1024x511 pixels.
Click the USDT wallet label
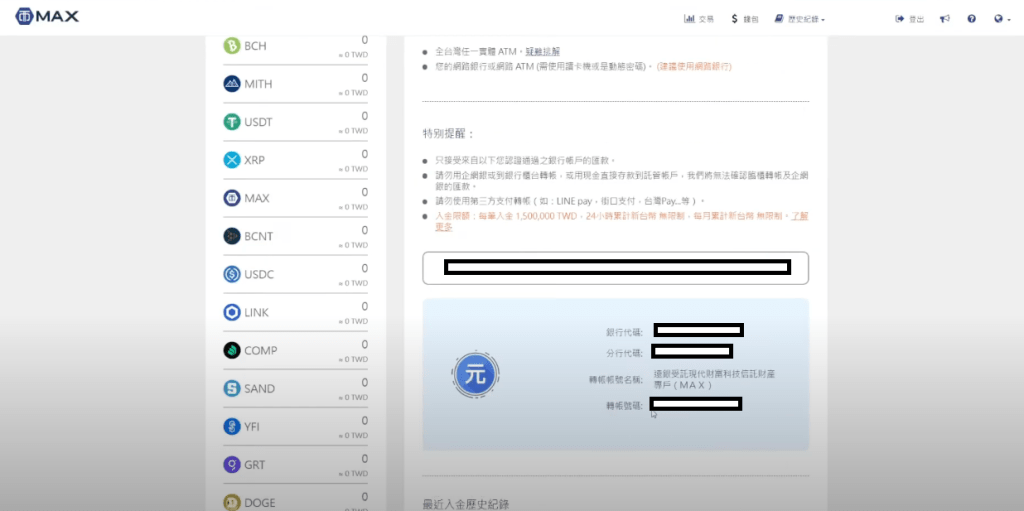259,122
